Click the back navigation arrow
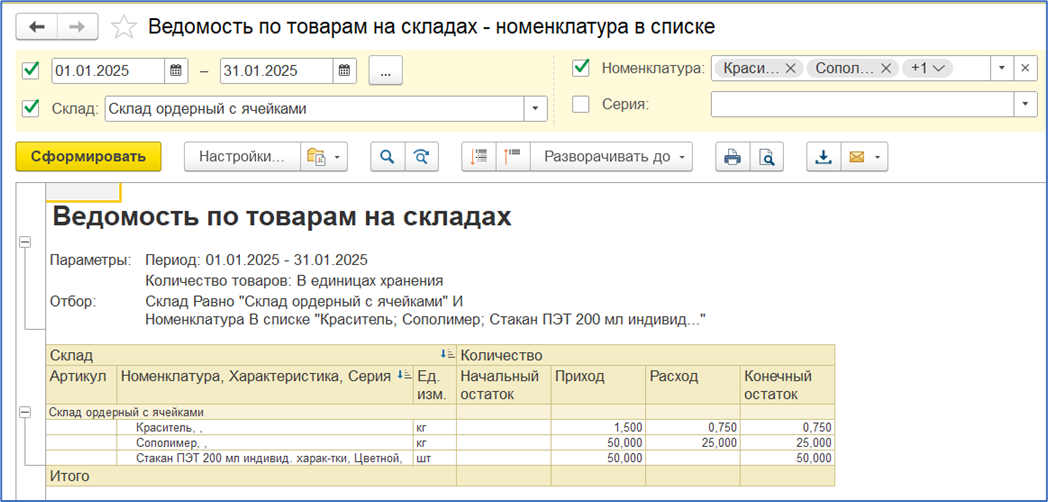 click(38, 26)
